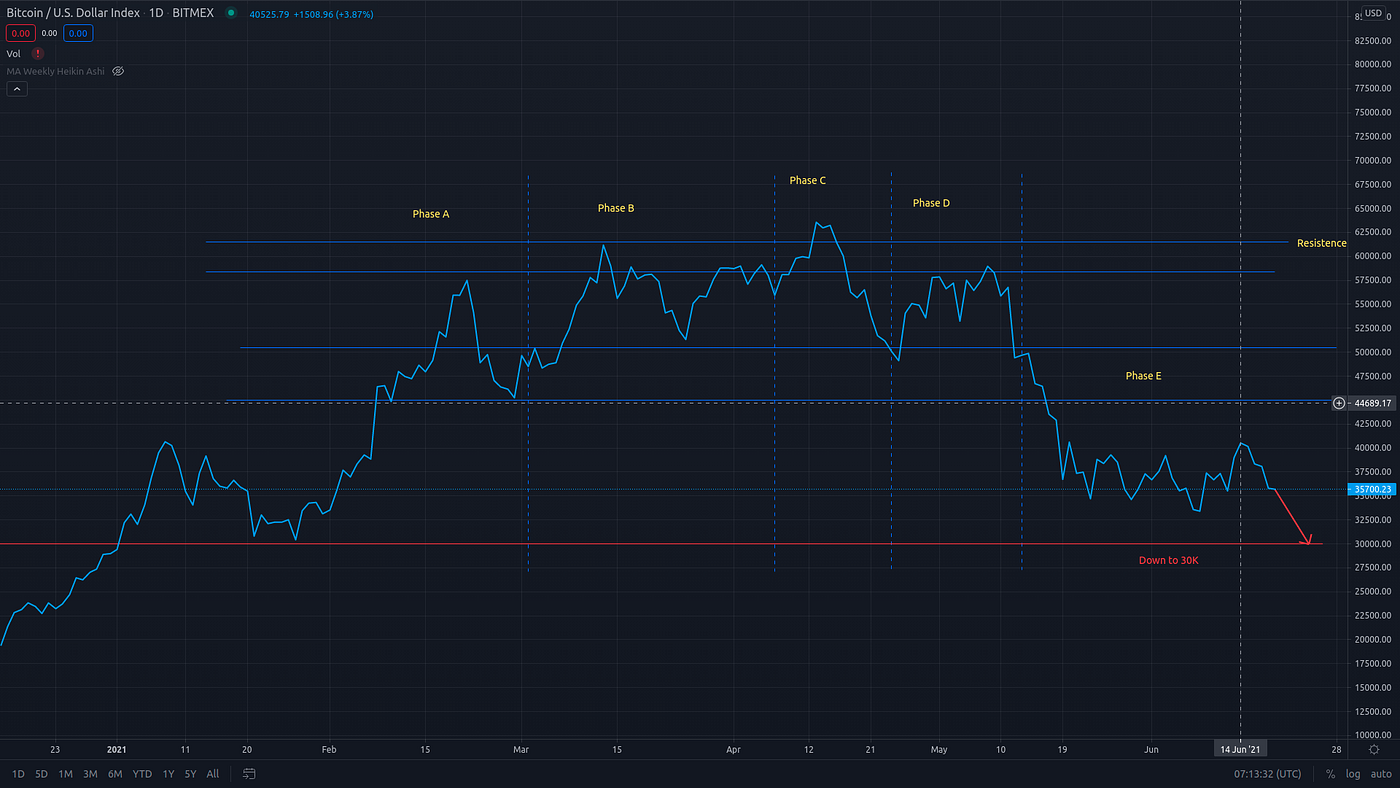This screenshot has height=788, width=1400.
Task: Click the plus icon on the price crosshair label
Action: pyautogui.click(x=1339, y=403)
